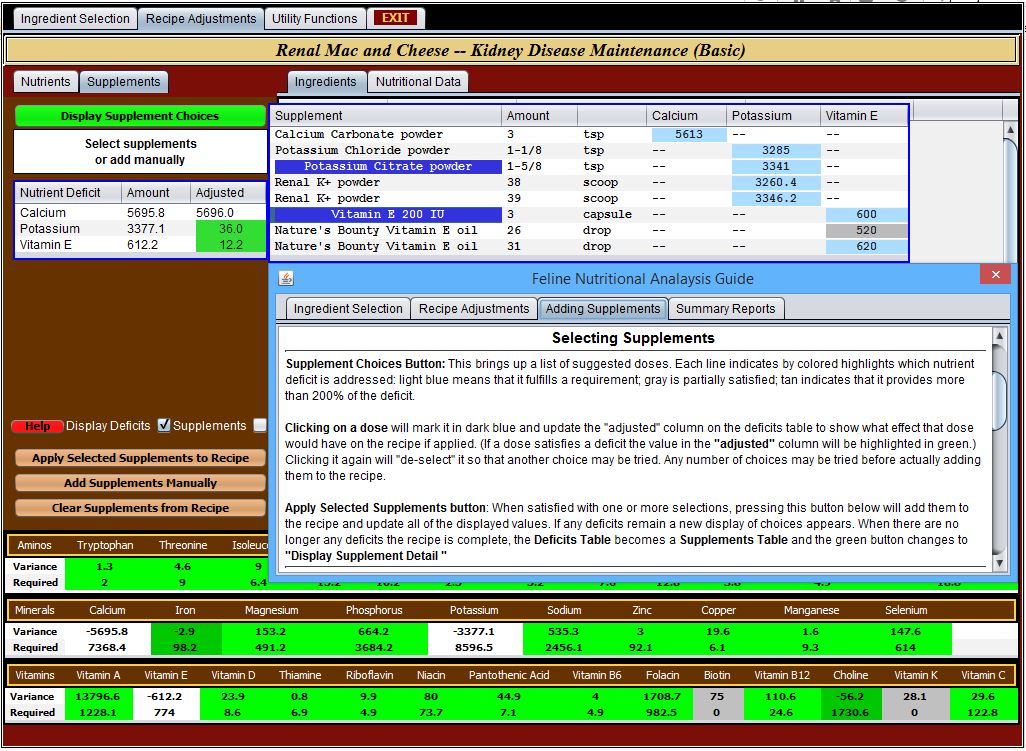The height and width of the screenshot is (751, 1026).
Task: Open the Ingredient Selection tab in main window
Action: pos(75,18)
